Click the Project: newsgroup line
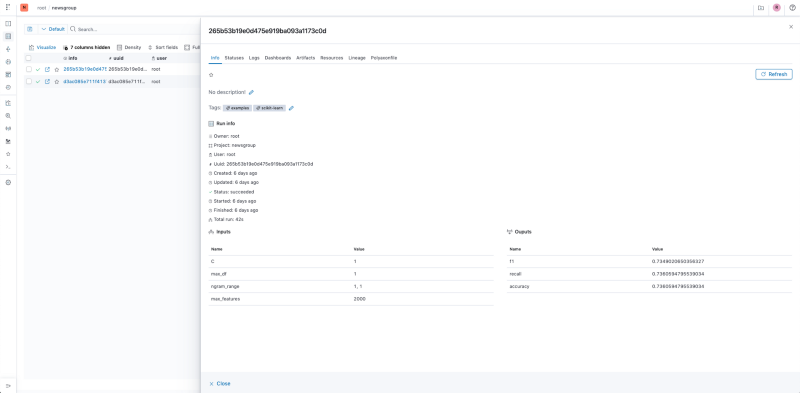Screen dimensions: 800x393 point(232,145)
